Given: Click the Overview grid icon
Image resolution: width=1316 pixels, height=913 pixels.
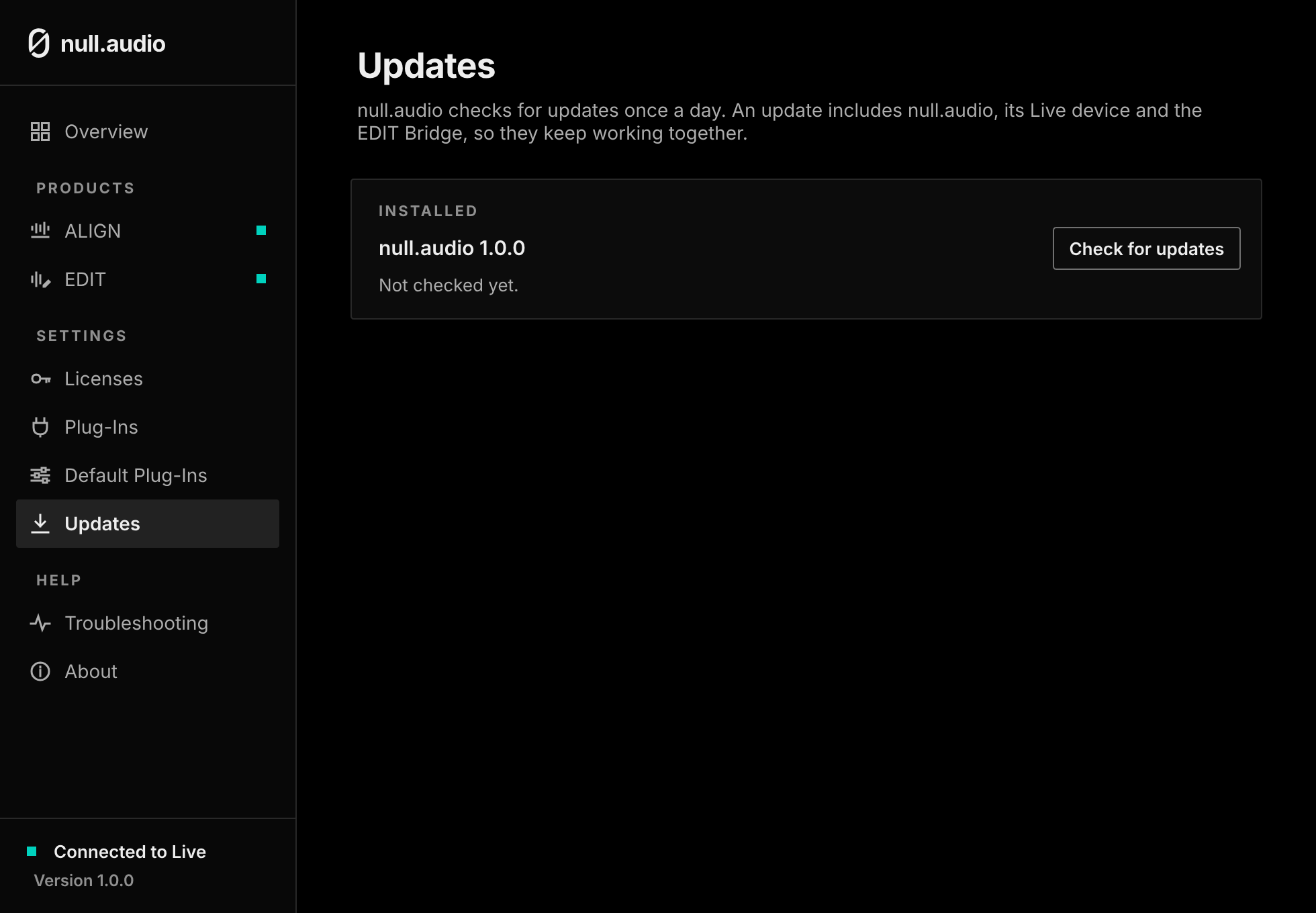Looking at the screenshot, I should [40, 132].
